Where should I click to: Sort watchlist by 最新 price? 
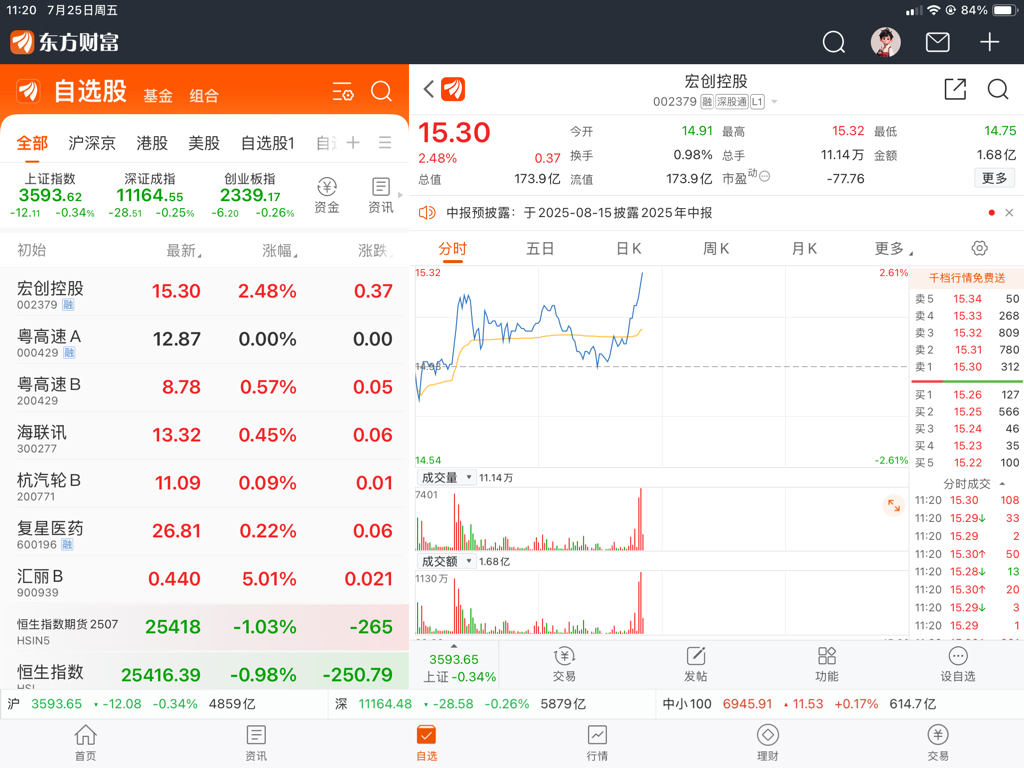[184, 251]
